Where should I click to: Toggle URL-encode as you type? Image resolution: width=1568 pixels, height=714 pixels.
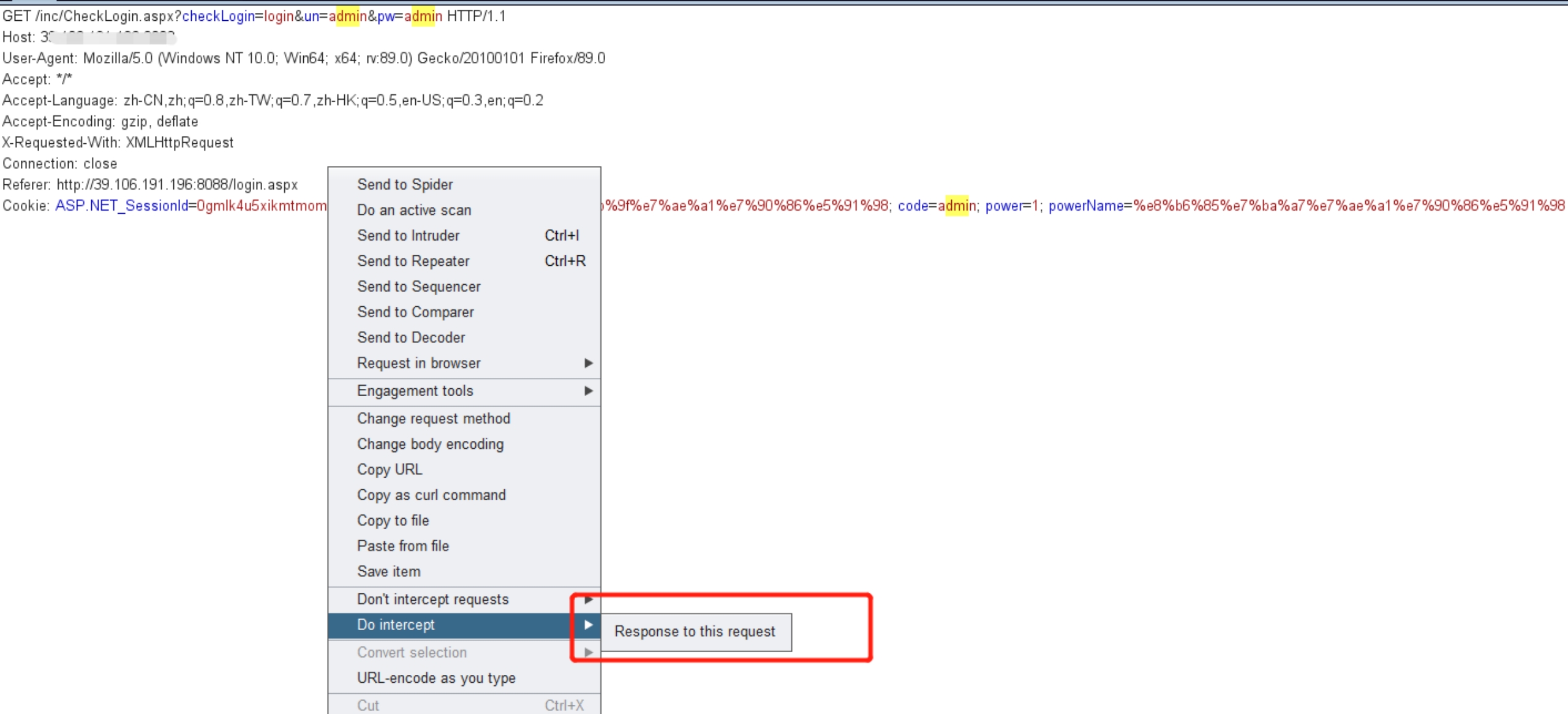436,678
